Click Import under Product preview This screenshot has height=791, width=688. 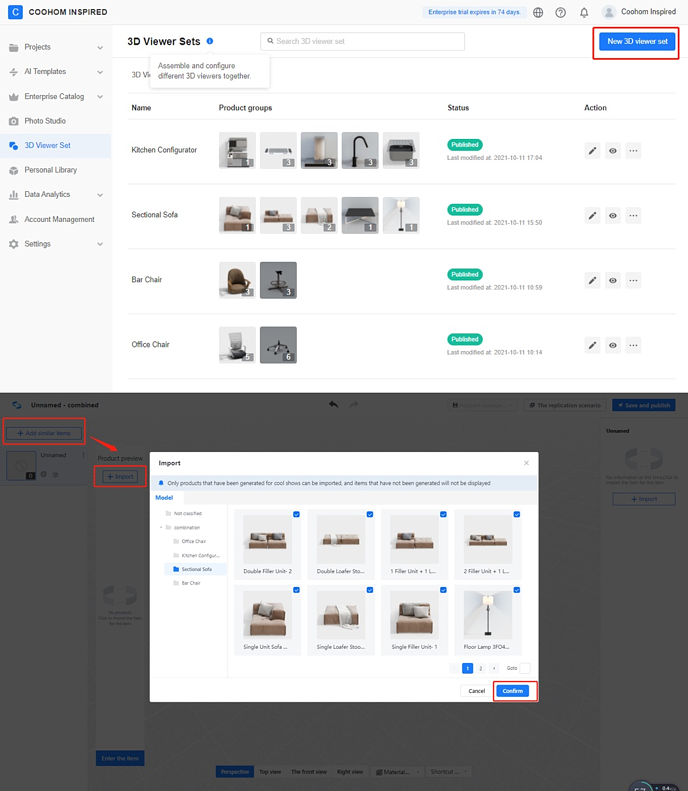pyautogui.click(x=120, y=476)
